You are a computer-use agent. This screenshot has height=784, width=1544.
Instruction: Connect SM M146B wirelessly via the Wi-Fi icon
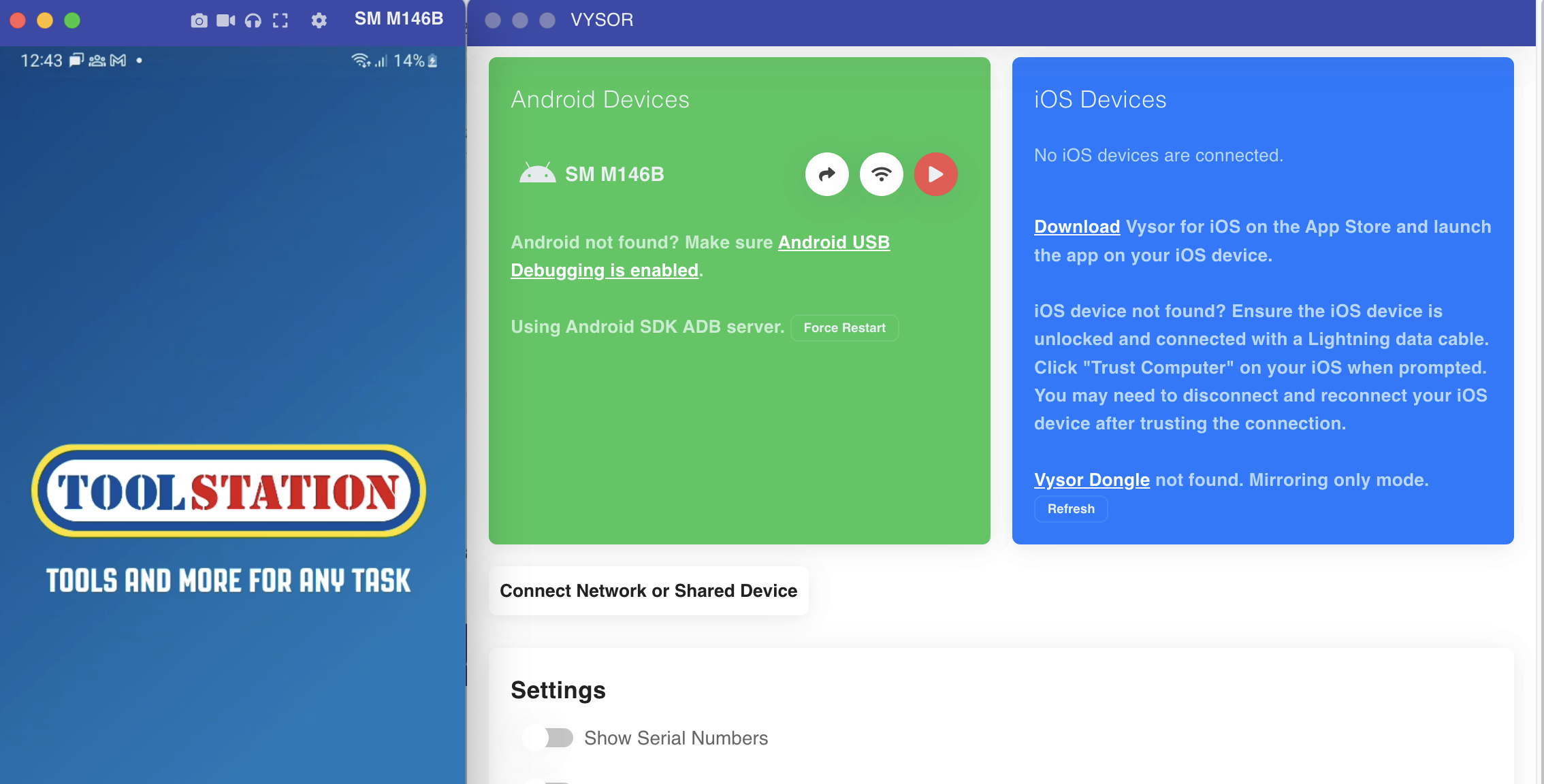[x=881, y=174]
